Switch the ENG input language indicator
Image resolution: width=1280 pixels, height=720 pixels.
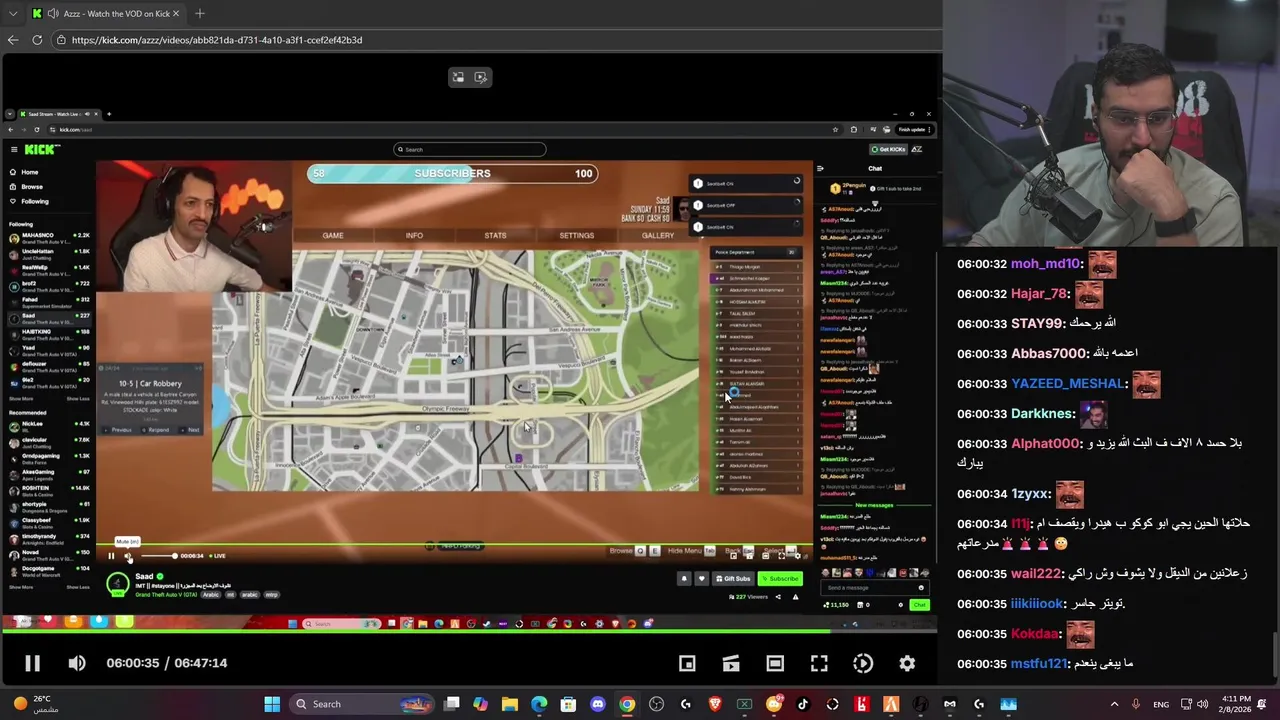tap(1161, 704)
